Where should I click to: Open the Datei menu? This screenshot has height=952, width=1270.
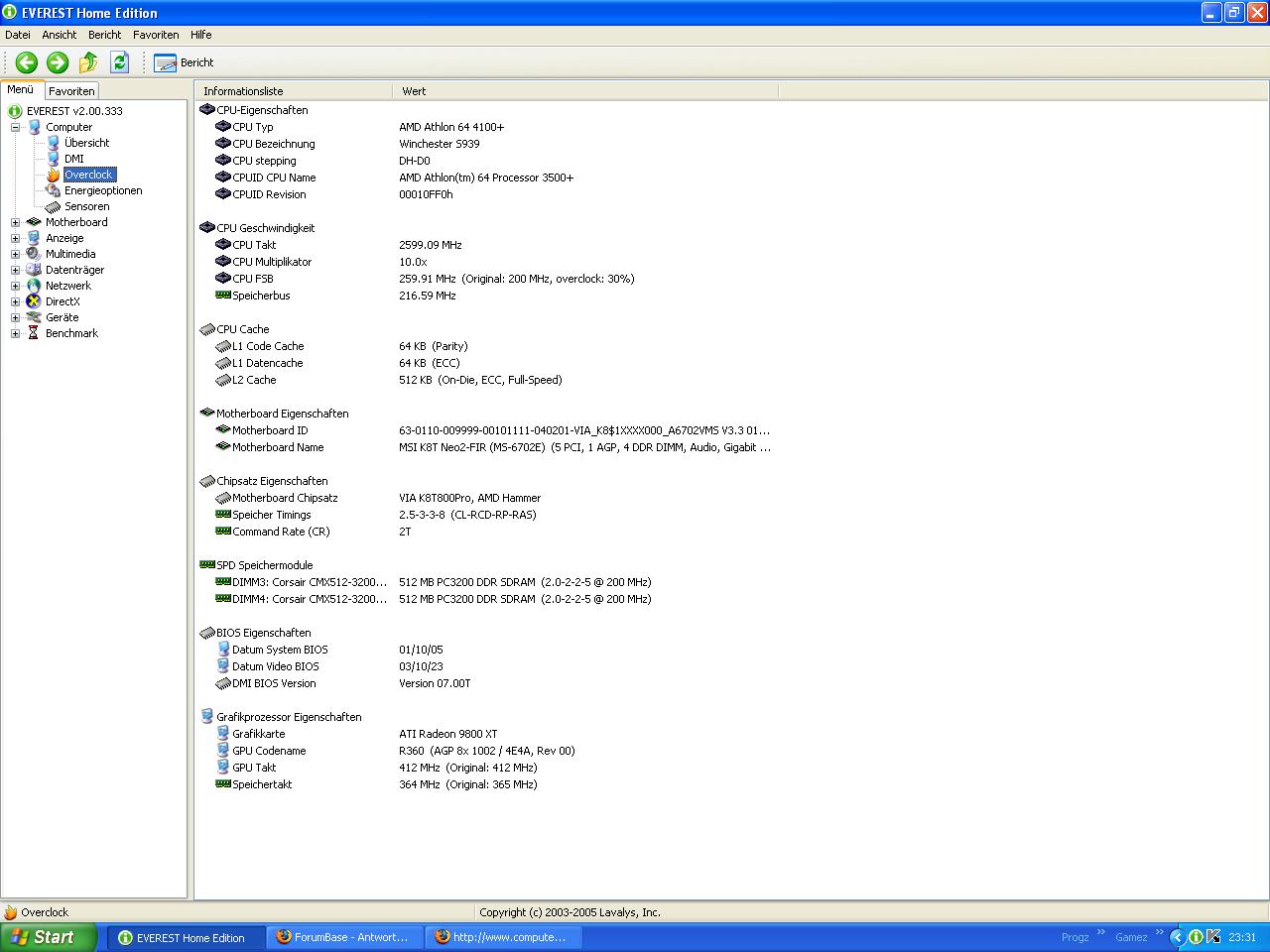(18, 35)
